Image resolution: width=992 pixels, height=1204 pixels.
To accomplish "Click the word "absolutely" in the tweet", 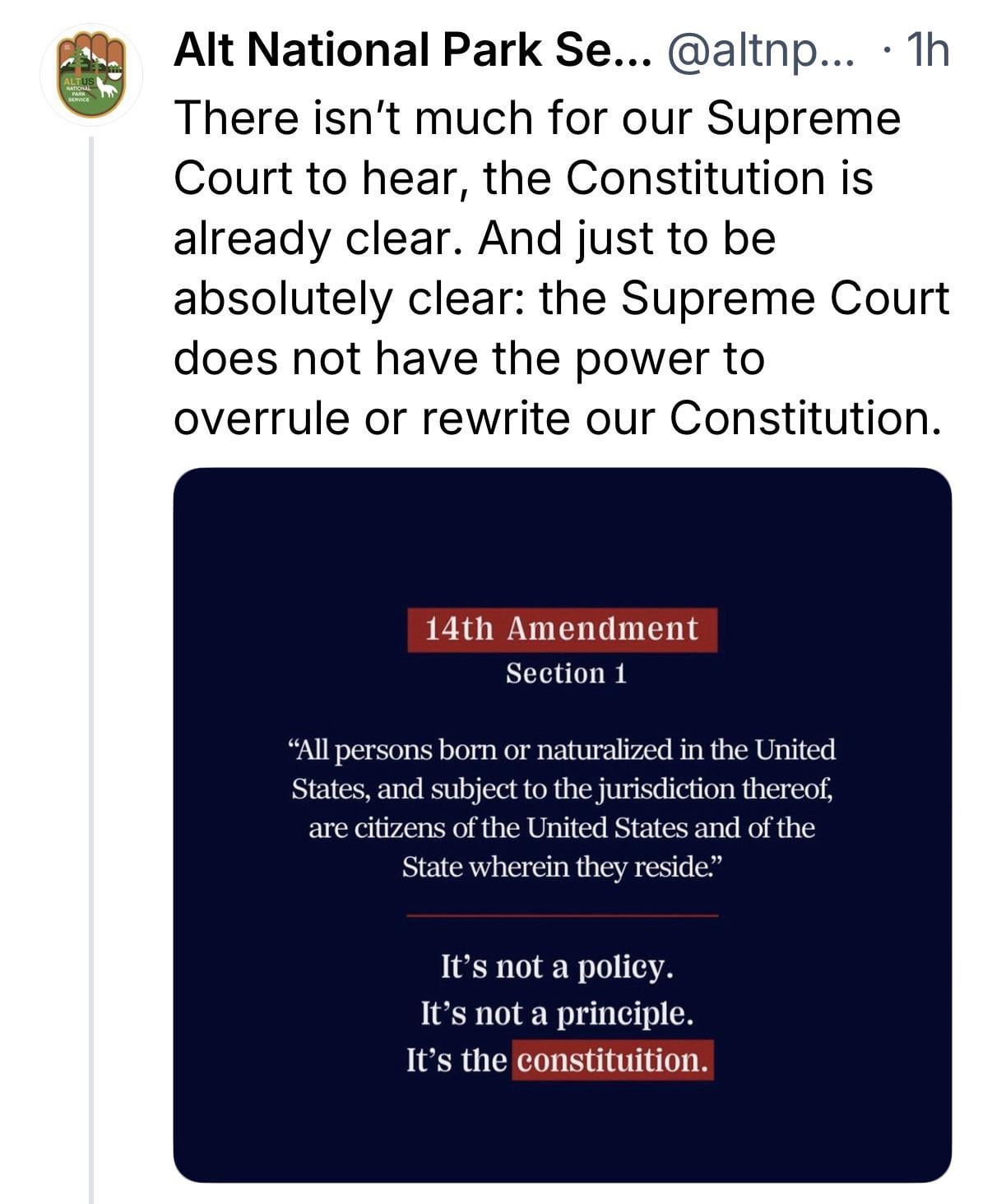I will [x=283, y=299].
